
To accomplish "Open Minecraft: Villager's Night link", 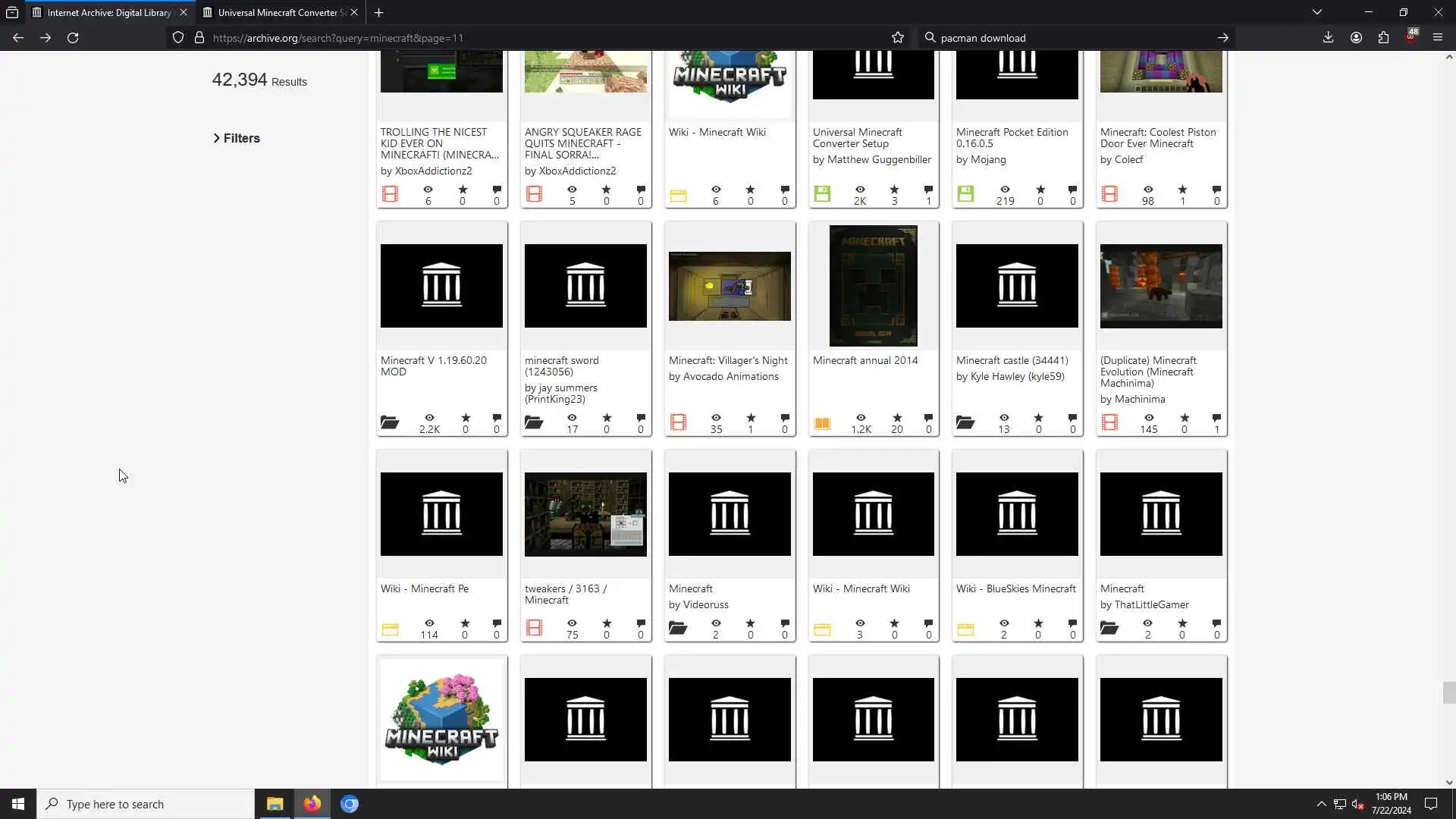I will (728, 360).
